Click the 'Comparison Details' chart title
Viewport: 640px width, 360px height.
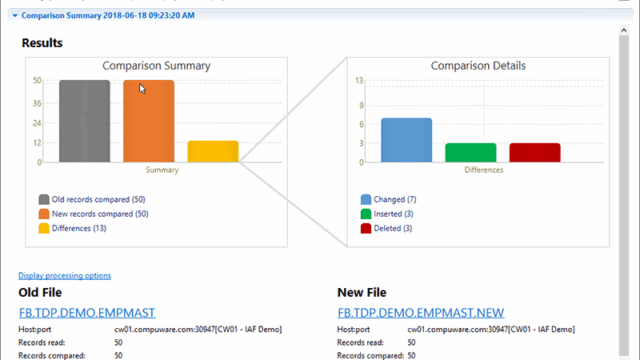click(478, 66)
